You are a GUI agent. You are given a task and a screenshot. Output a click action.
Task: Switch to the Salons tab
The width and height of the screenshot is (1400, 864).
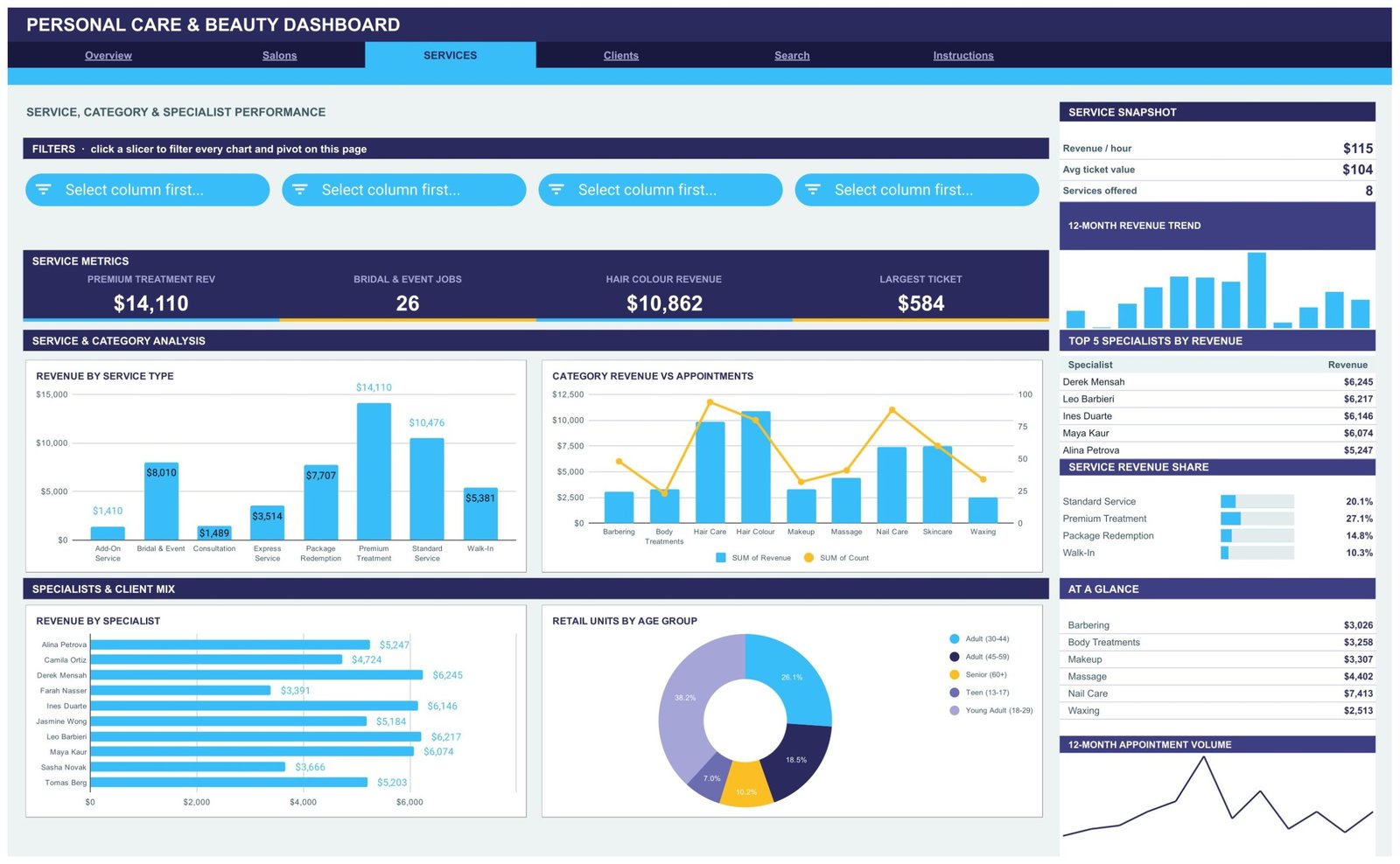[x=280, y=55]
